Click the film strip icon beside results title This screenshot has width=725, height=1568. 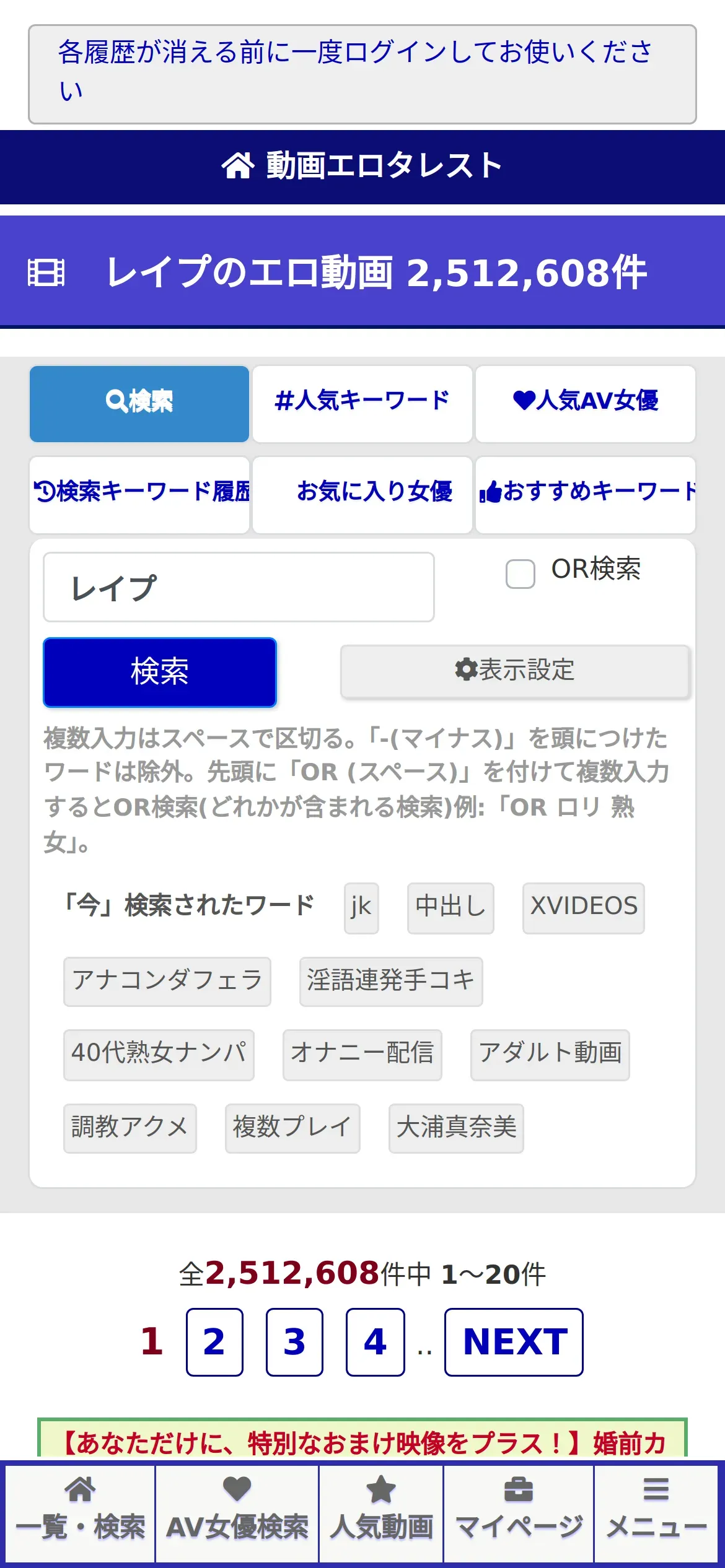[x=46, y=273]
